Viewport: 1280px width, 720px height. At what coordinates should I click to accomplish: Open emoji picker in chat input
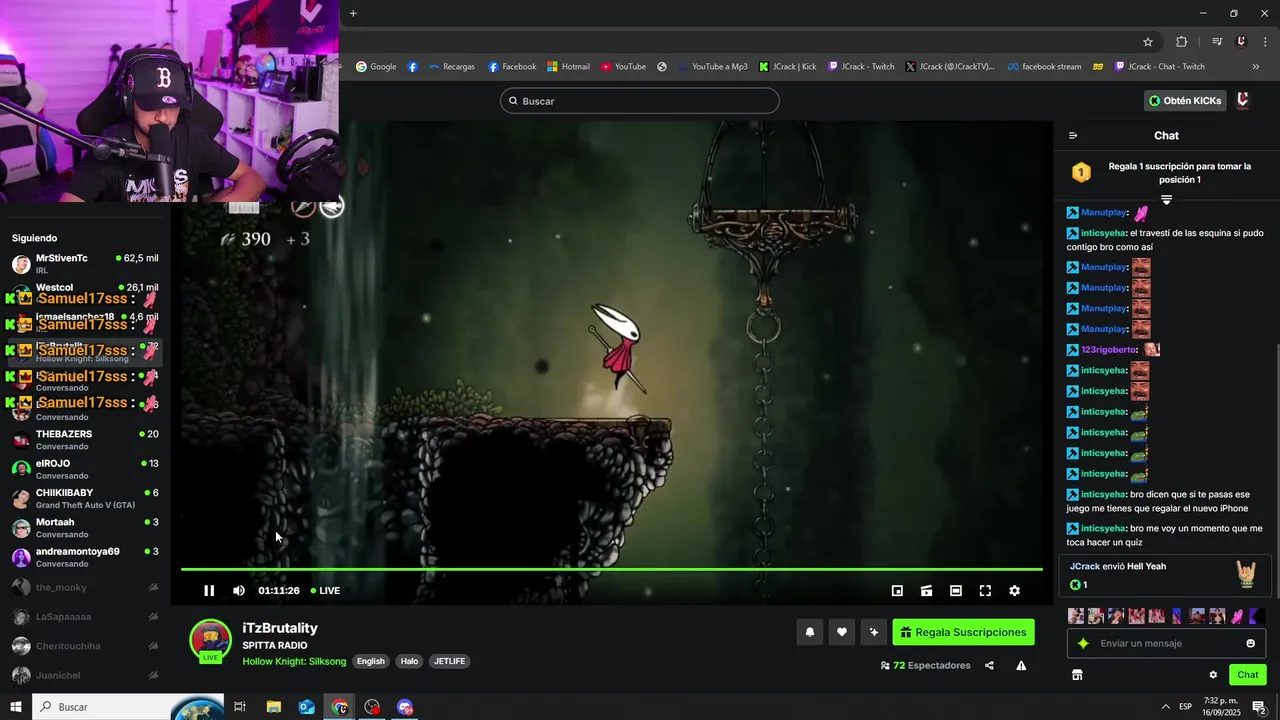pos(1250,643)
